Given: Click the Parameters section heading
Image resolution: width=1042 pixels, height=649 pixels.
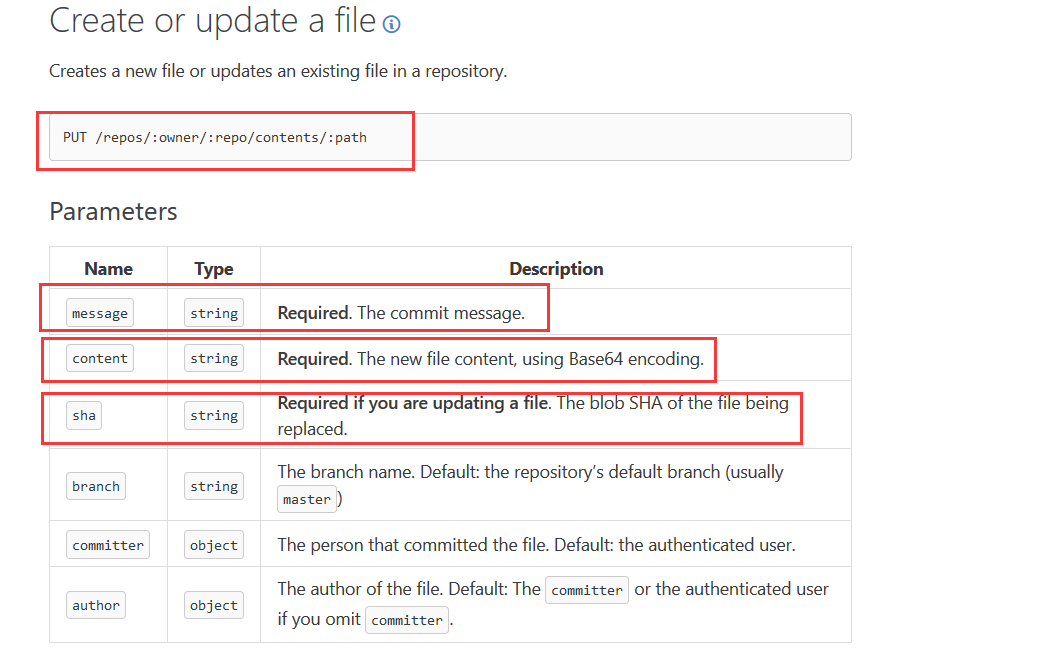Looking at the screenshot, I should [x=113, y=211].
